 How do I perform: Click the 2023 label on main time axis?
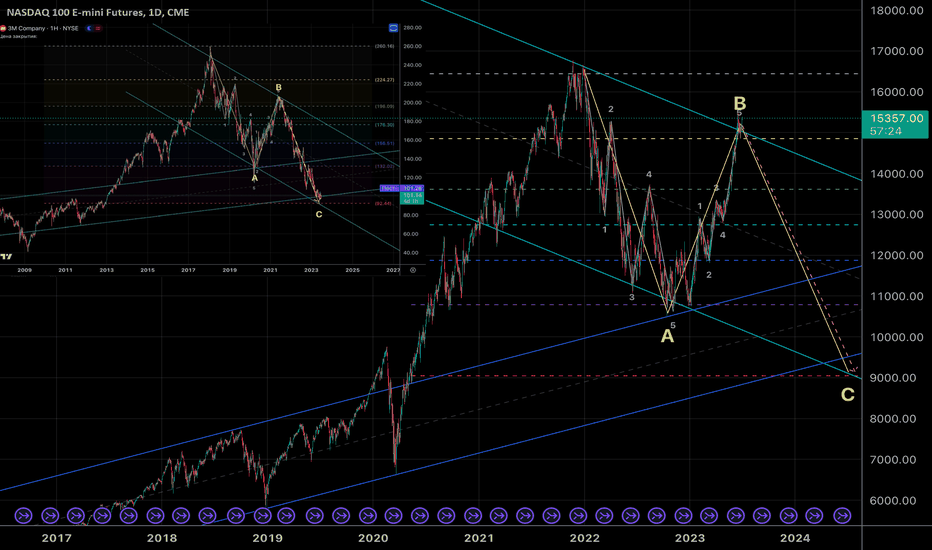point(689,538)
